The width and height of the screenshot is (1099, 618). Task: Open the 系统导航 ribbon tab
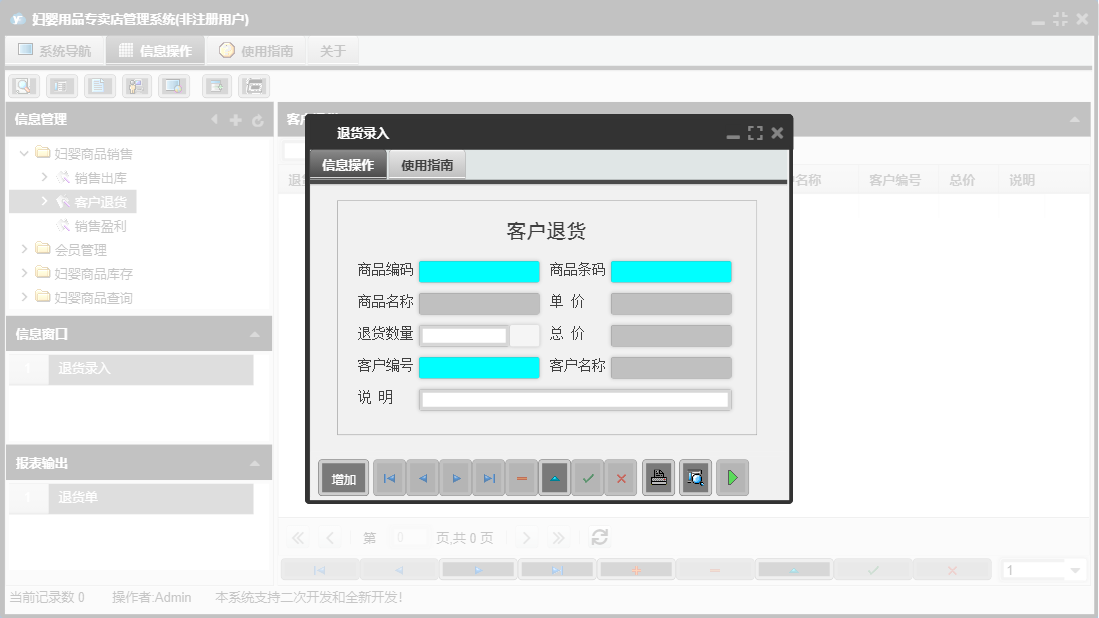click(55, 49)
